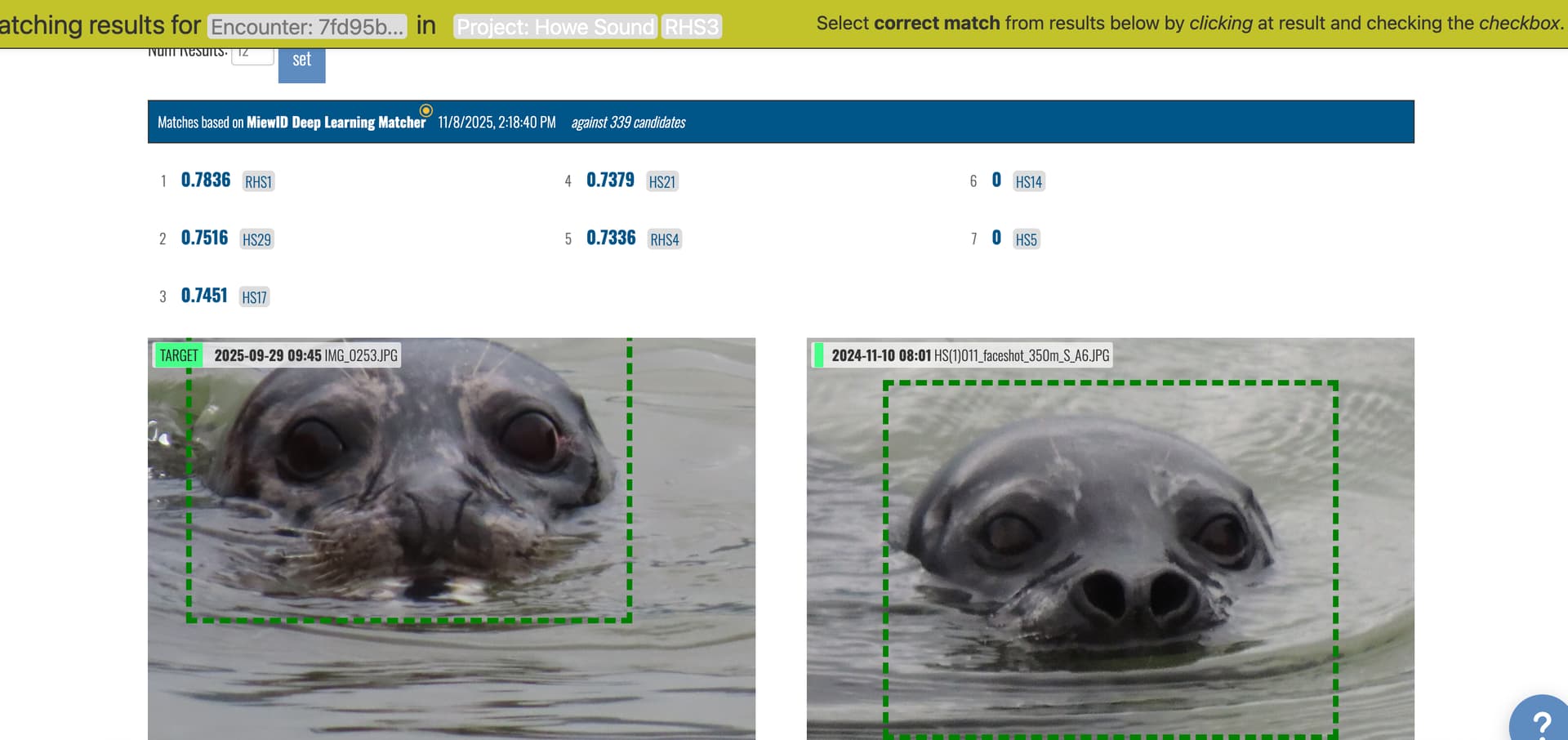Open the HS17 individual label
This screenshot has width=1568, height=740.
[254, 297]
